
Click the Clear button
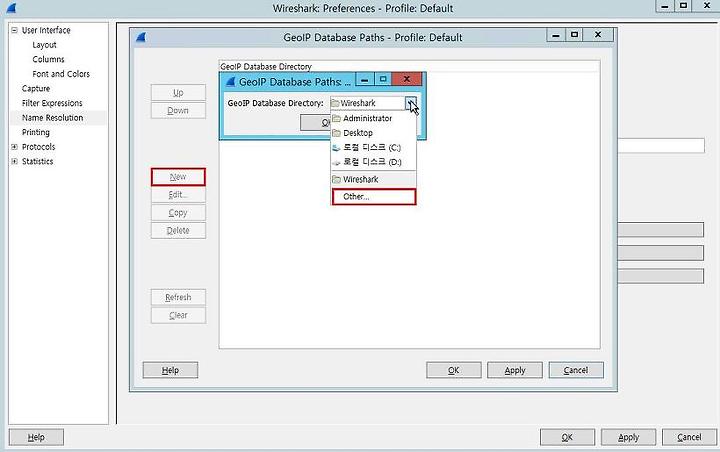(178, 316)
